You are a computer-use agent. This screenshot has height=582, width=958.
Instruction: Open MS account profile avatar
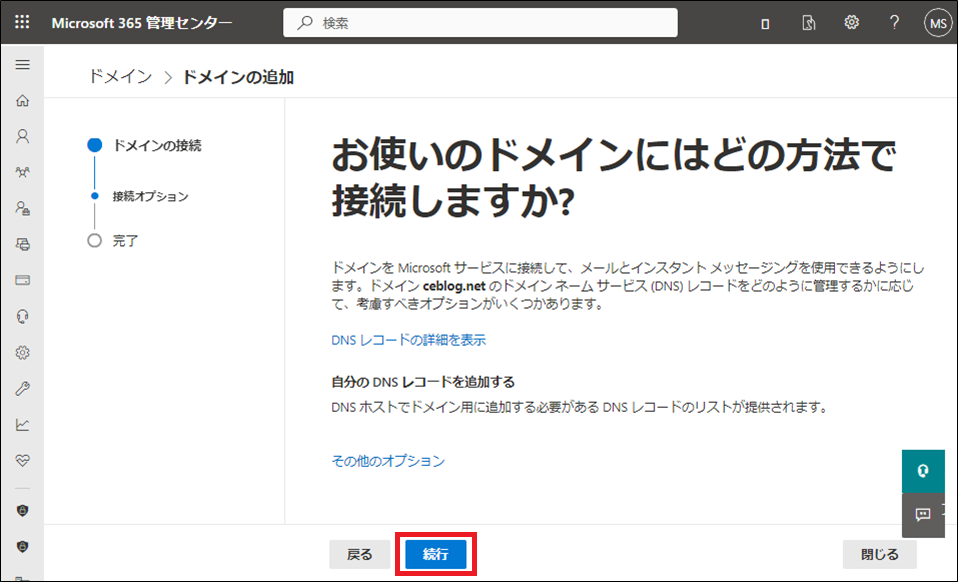938,23
